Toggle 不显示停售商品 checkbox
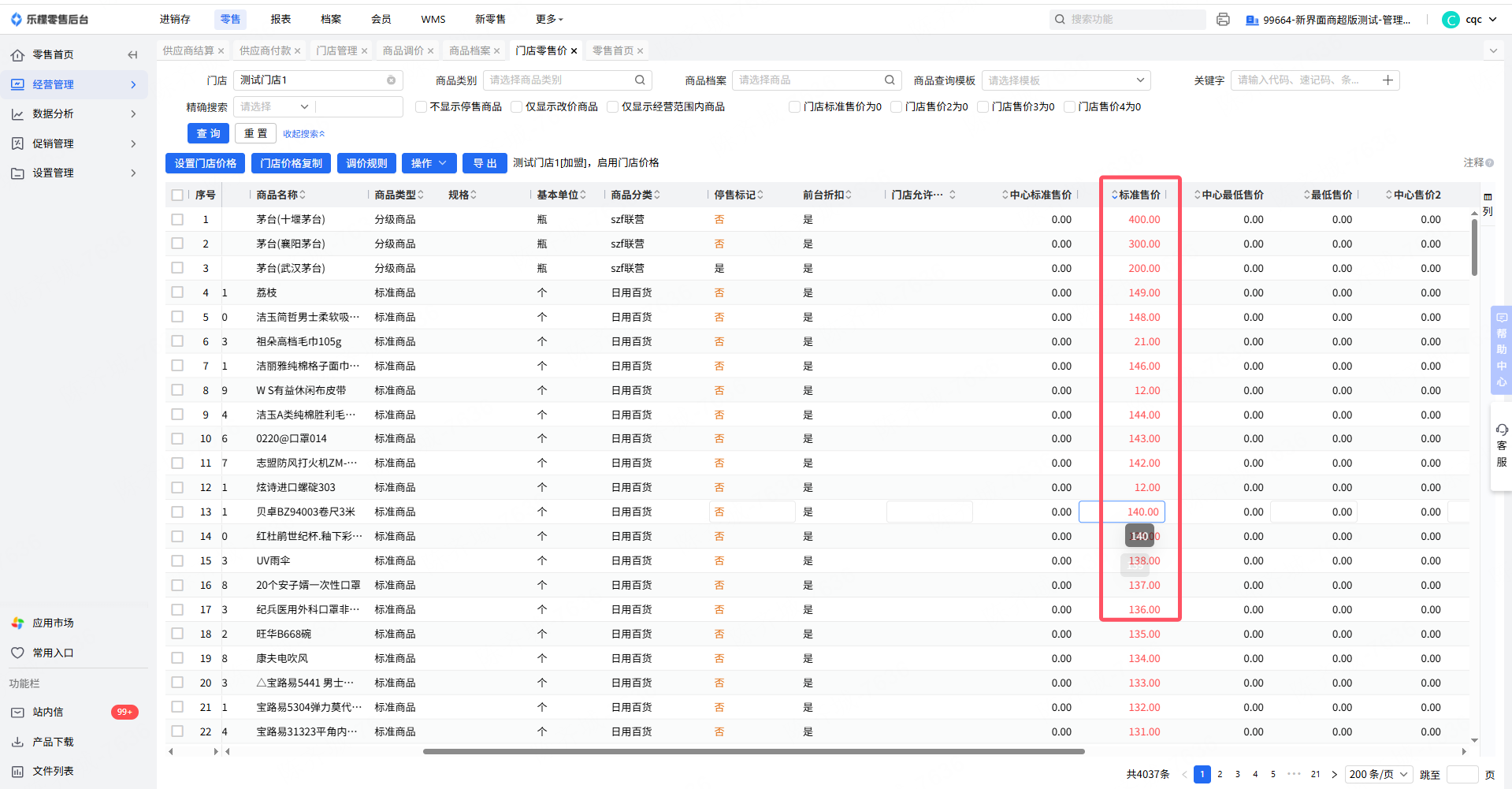This screenshot has width=1512, height=789. 422,107
